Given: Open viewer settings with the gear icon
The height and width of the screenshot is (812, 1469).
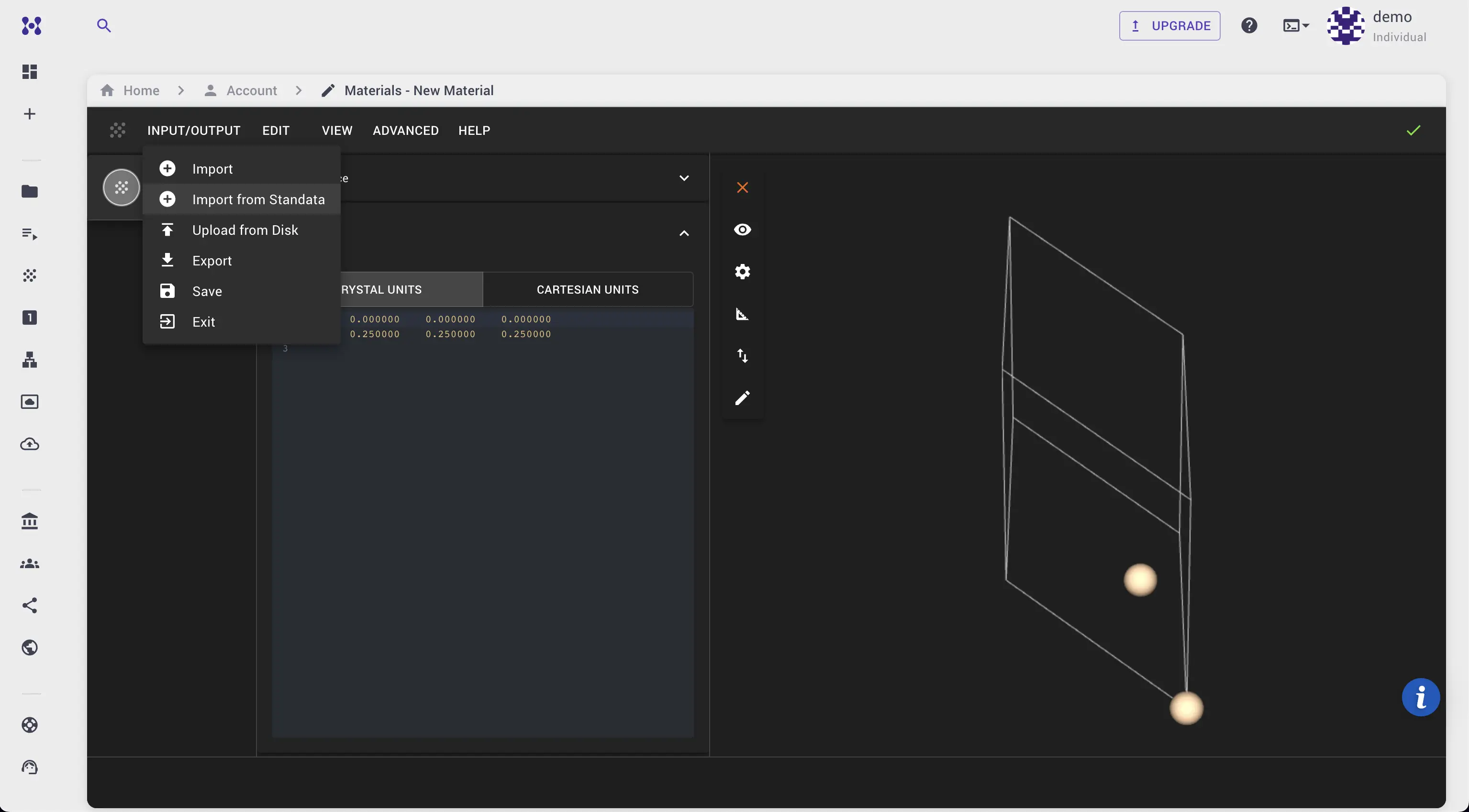Looking at the screenshot, I should (x=742, y=272).
